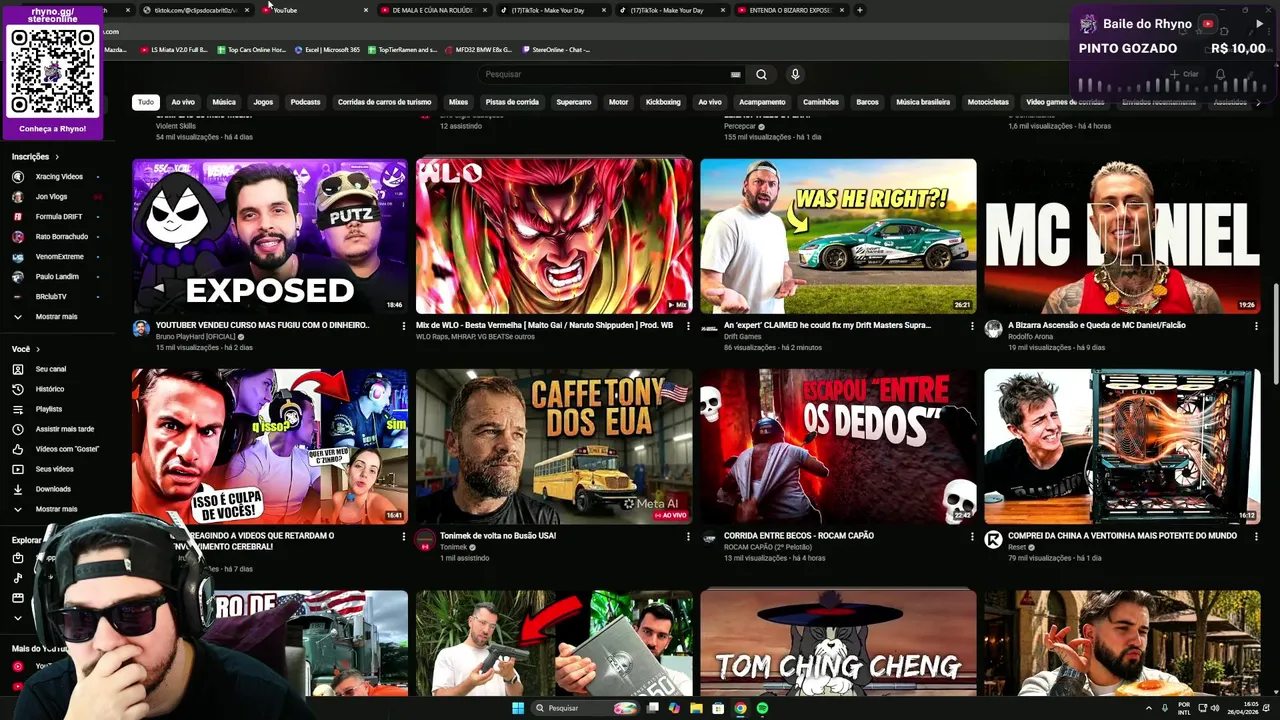1280x720 pixels.
Task: Open options menu for MC Daniel video
Action: pos(1256,326)
